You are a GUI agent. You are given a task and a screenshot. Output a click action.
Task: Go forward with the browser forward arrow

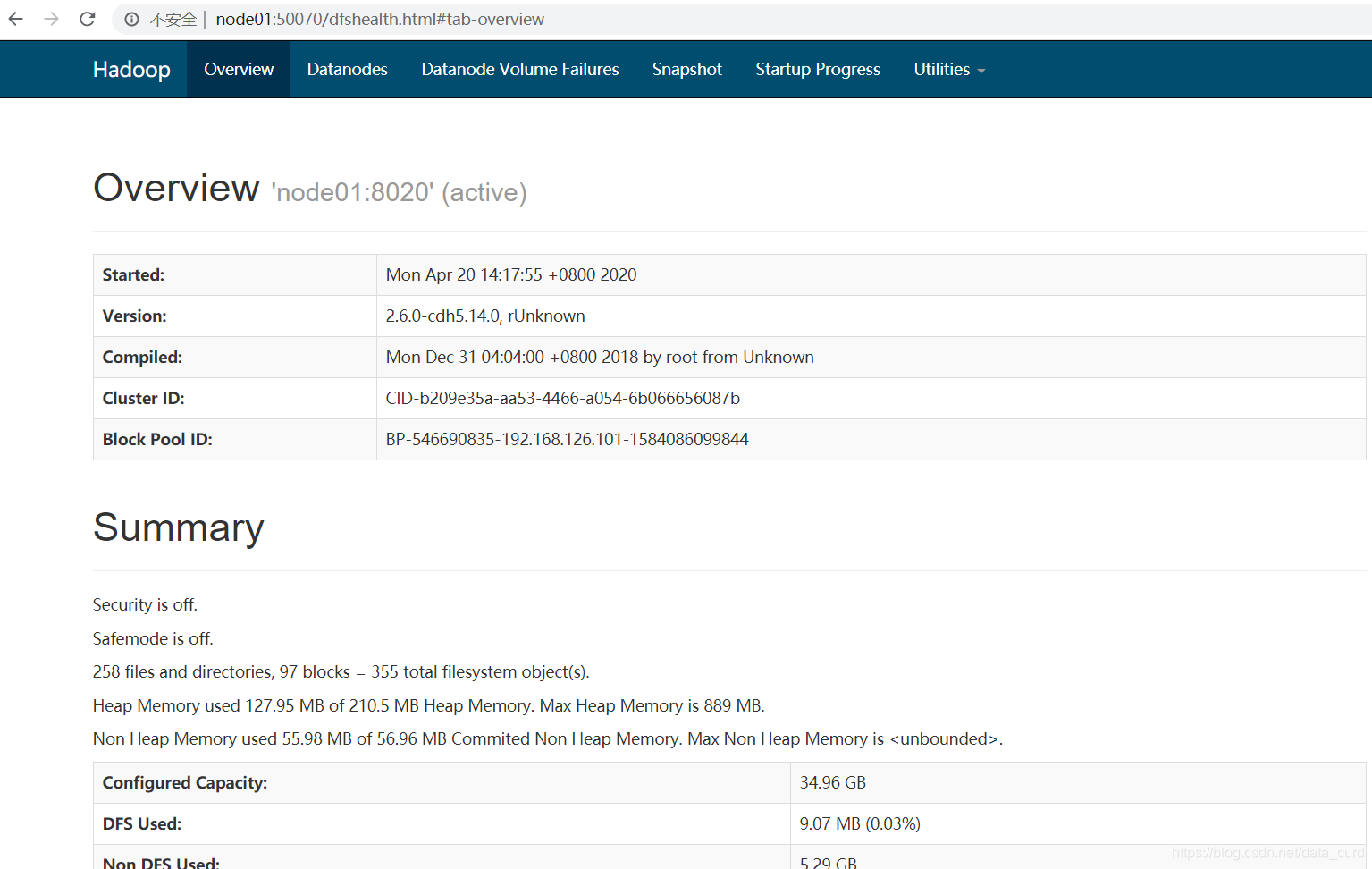point(52,19)
